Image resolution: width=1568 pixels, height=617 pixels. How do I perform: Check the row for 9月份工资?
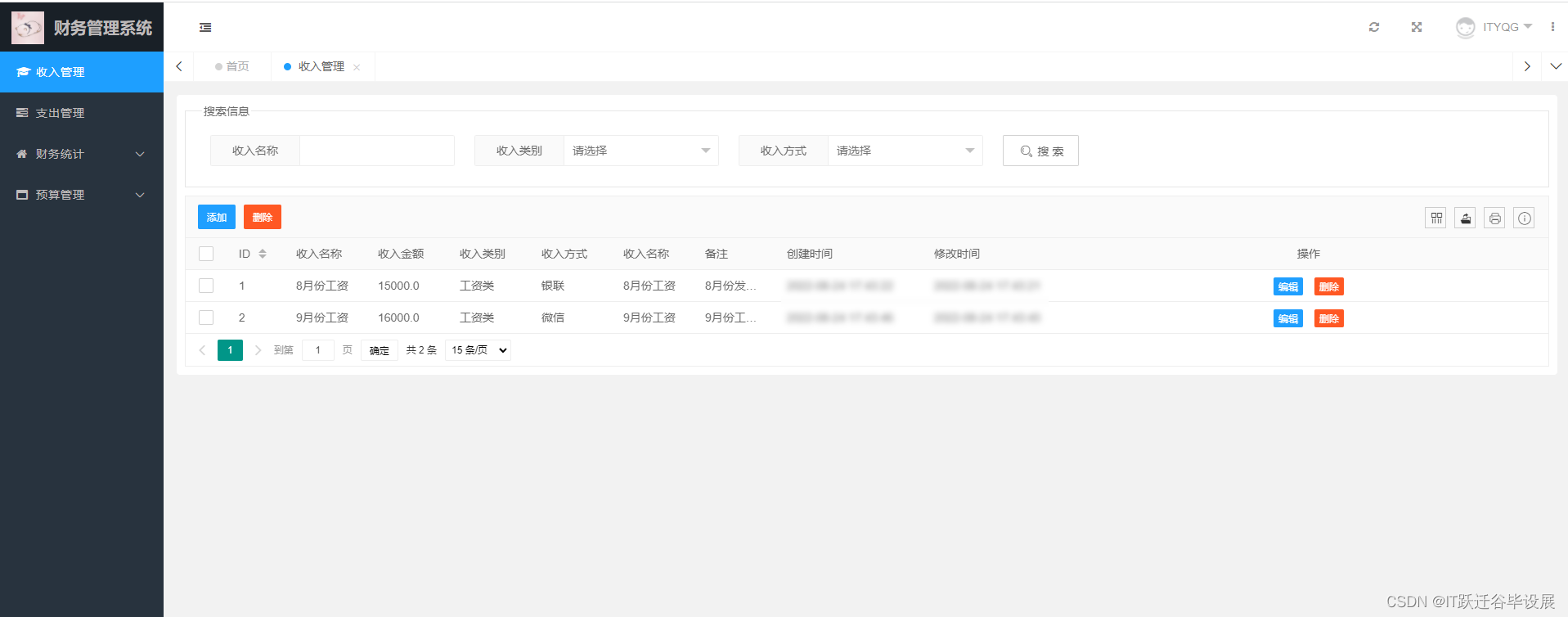pyautogui.click(x=206, y=318)
